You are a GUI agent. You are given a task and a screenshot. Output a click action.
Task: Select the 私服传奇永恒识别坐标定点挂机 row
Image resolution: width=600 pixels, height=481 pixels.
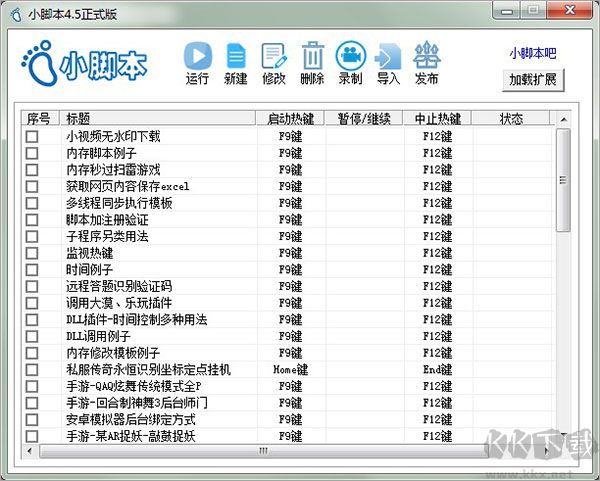148,369
